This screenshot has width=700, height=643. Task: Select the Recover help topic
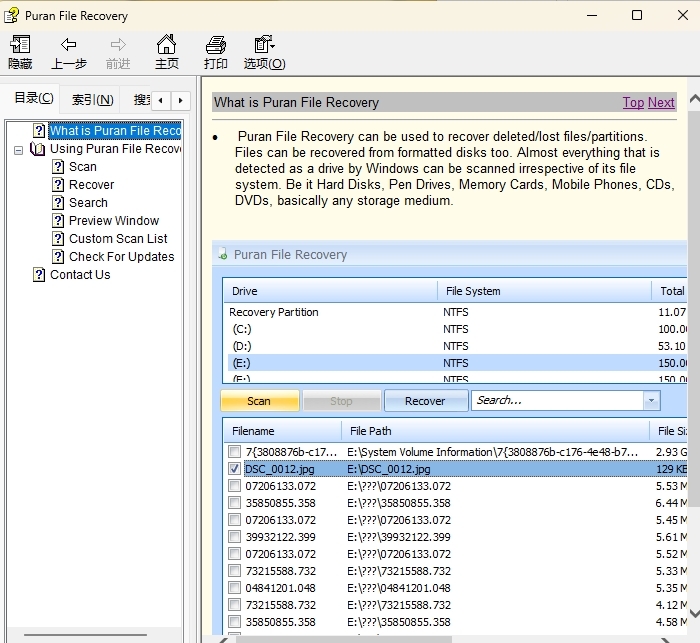tap(92, 184)
